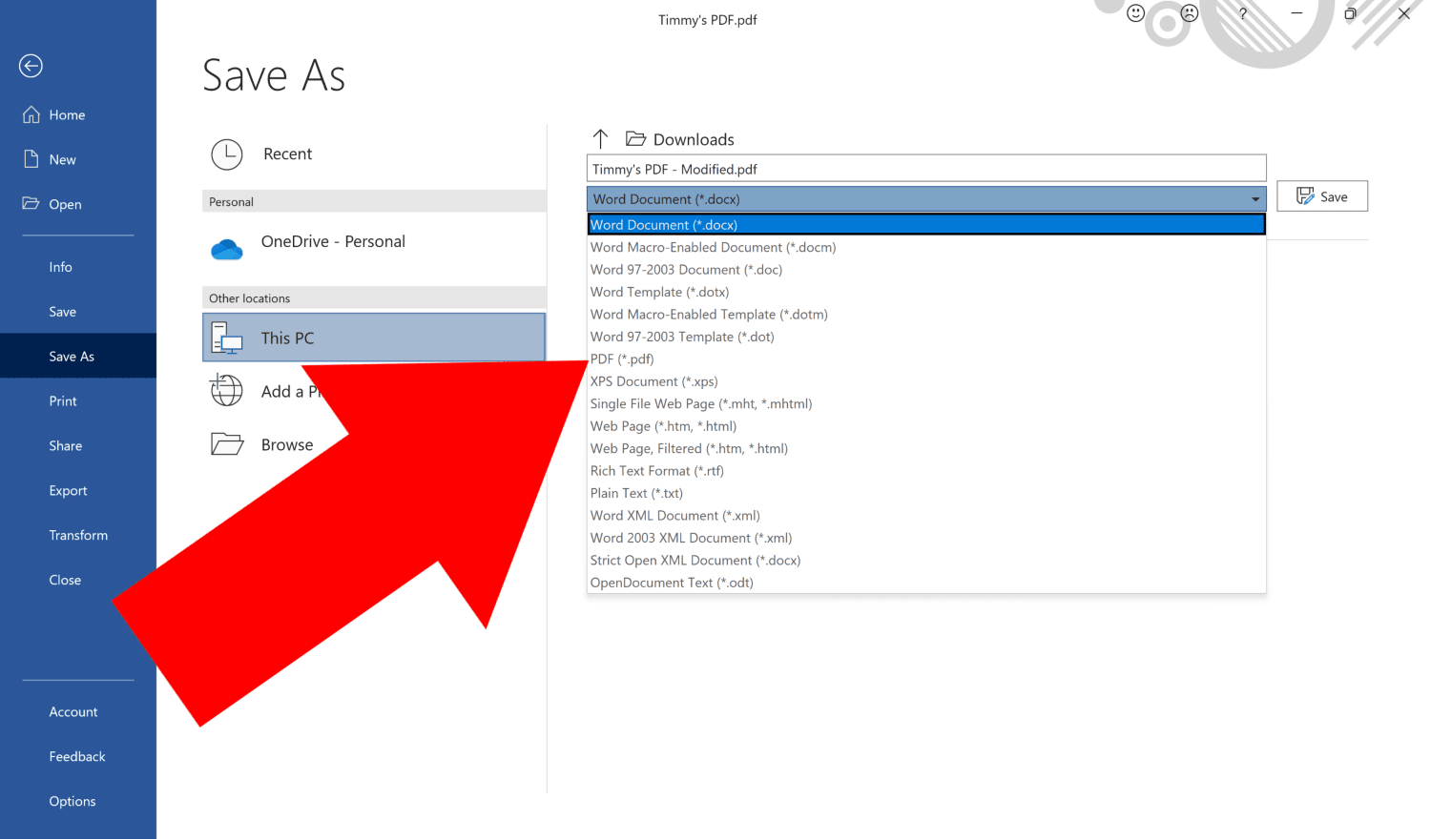
Task: Click the file name input field
Action: click(x=926, y=169)
